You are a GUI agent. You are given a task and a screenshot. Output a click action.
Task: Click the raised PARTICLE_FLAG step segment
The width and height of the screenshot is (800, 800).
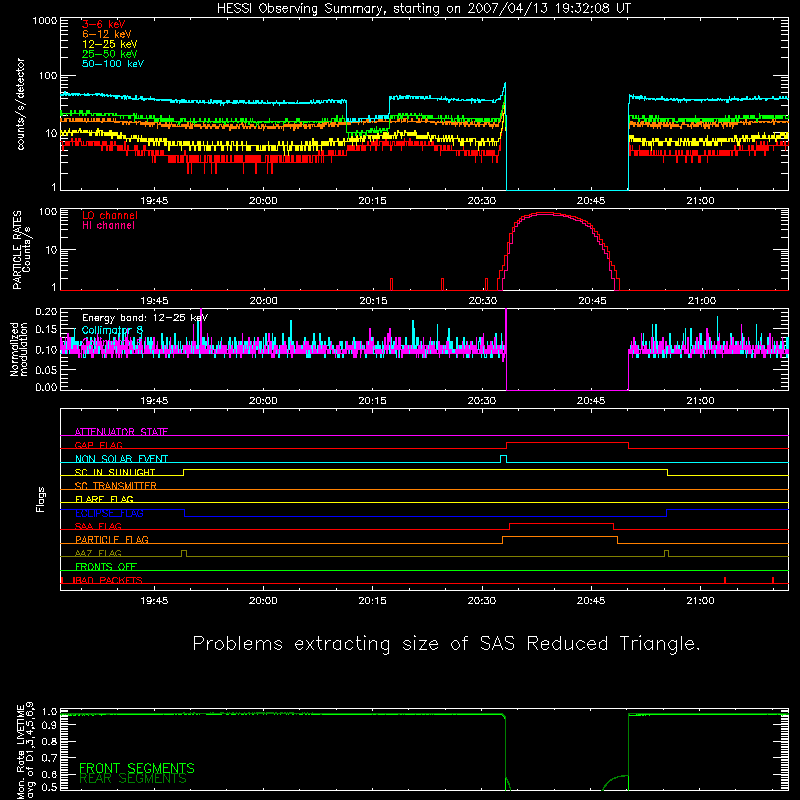point(560,537)
